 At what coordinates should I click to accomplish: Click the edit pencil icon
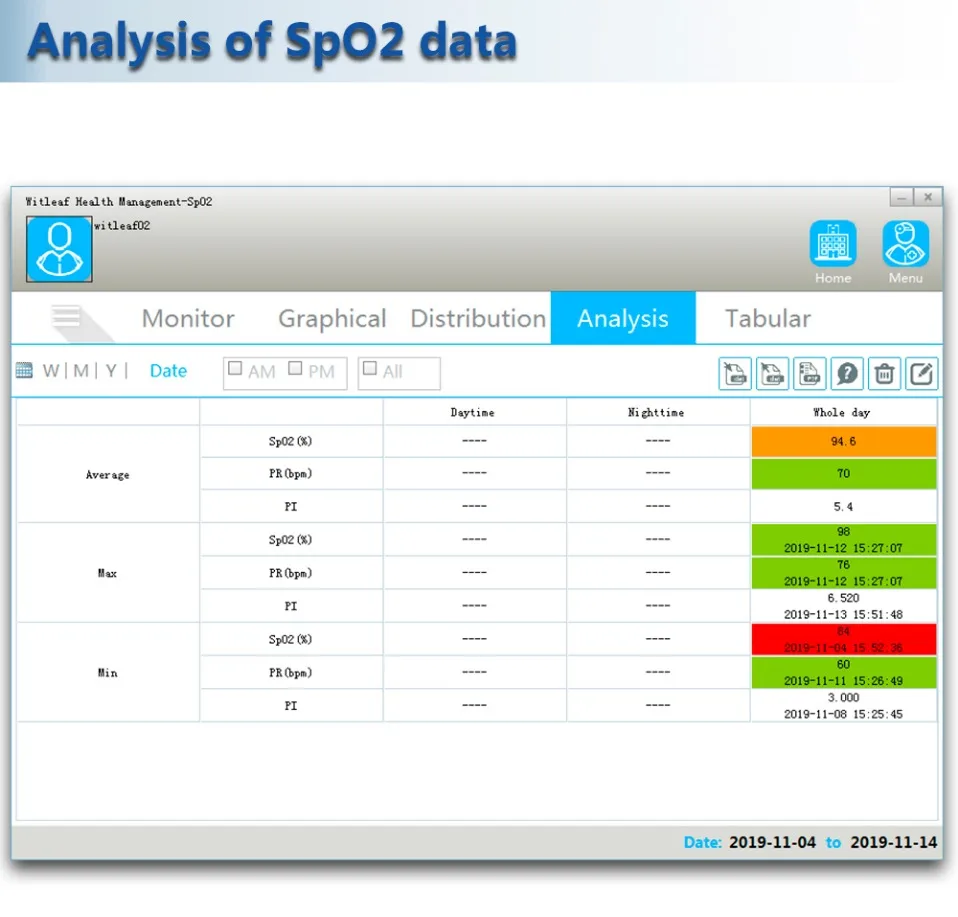click(x=921, y=373)
